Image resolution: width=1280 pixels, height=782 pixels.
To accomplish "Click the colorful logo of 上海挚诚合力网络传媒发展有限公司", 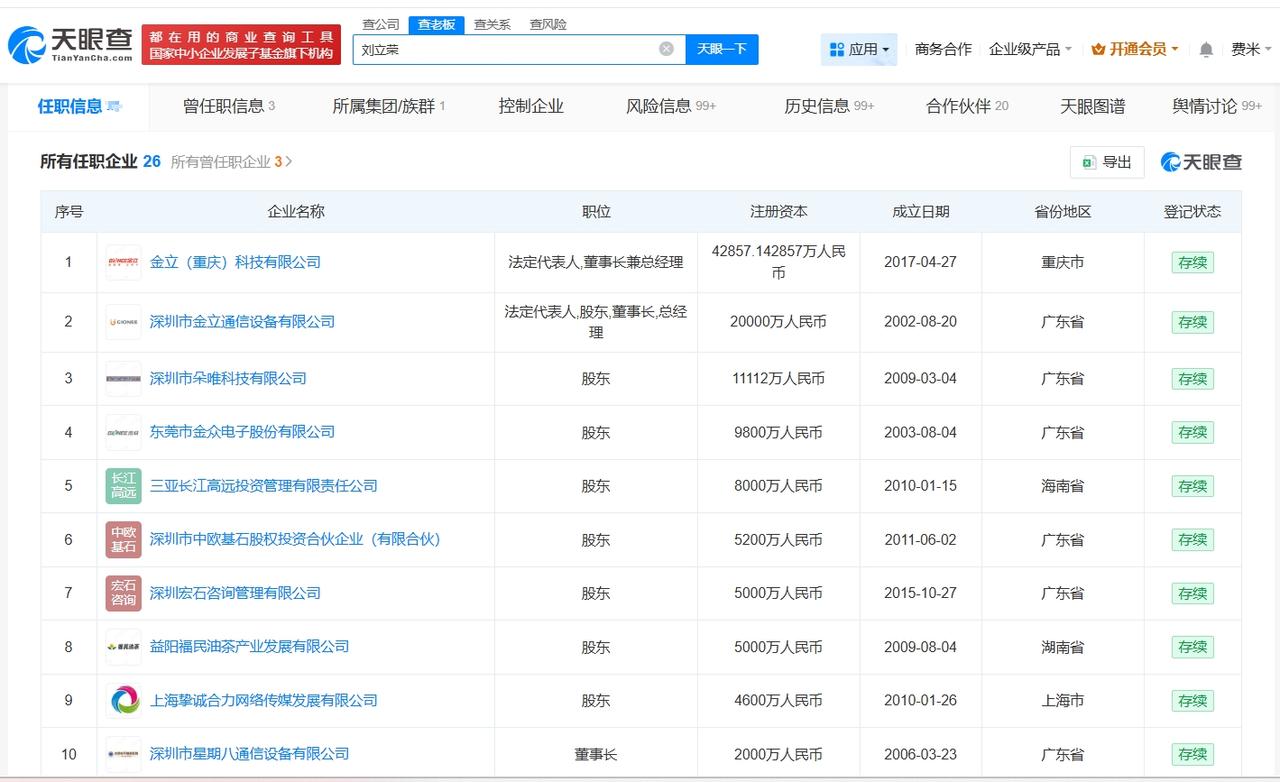I will pyautogui.click(x=122, y=700).
